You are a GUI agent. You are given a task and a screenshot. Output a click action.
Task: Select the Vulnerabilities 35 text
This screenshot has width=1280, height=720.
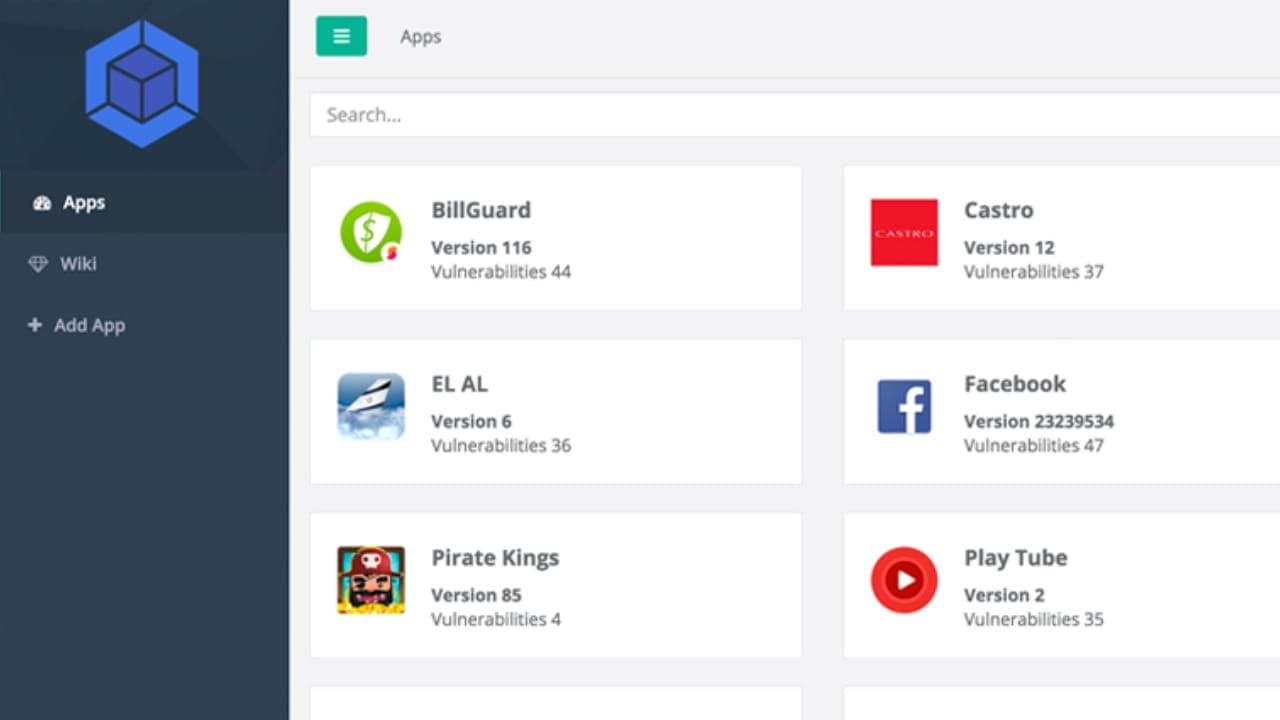click(x=1034, y=620)
